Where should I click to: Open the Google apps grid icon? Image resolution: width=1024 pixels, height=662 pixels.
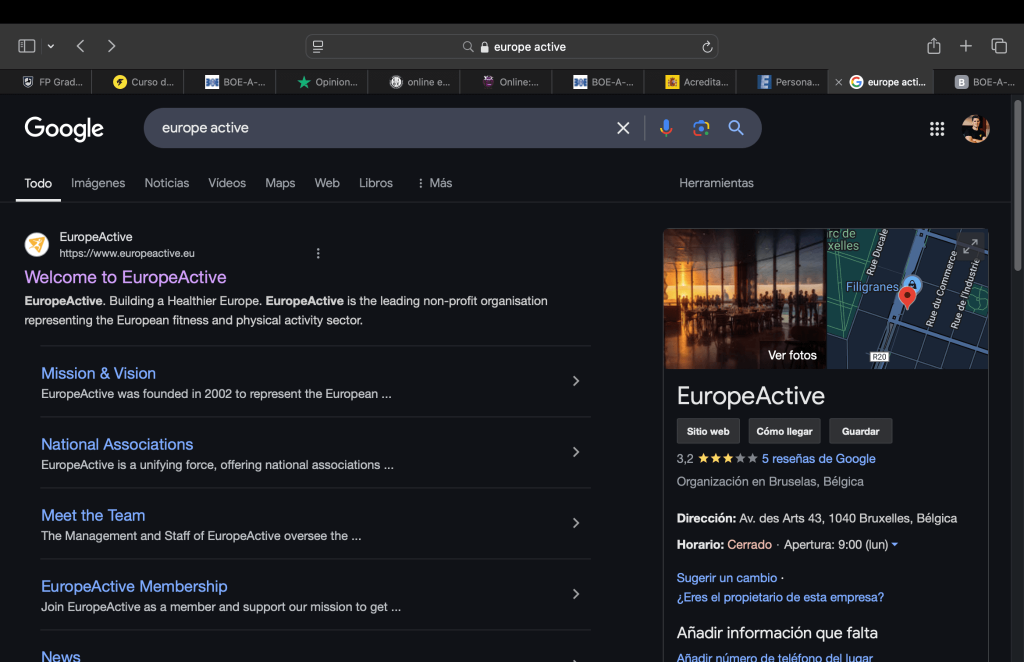click(937, 129)
